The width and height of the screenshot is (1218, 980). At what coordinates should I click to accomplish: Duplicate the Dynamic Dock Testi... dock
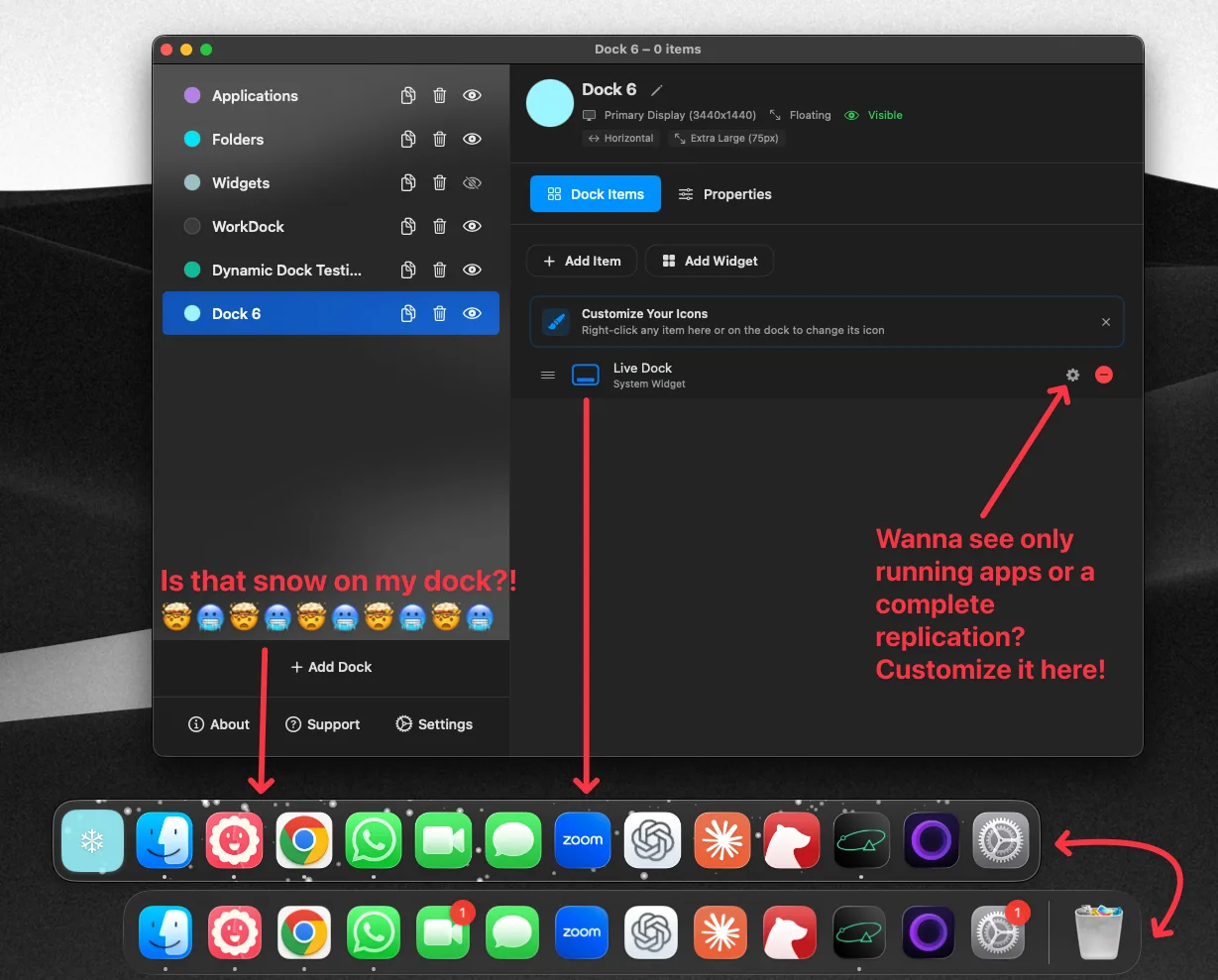tap(407, 271)
